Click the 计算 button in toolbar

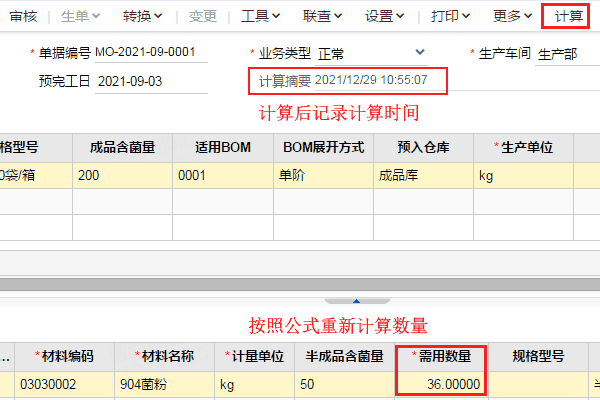(x=569, y=16)
